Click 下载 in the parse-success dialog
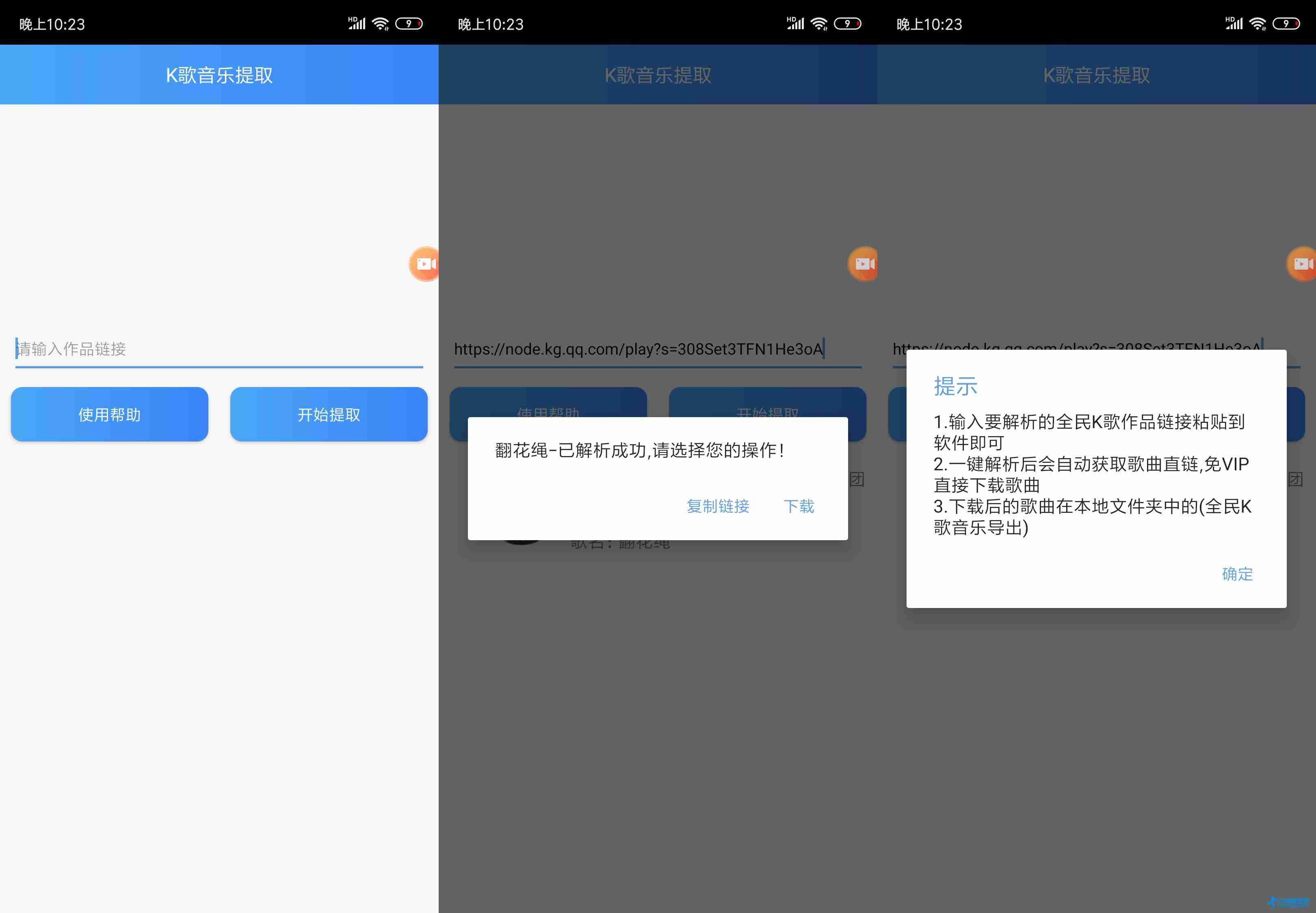This screenshot has width=1316, height=913. (x=799, y=506)
